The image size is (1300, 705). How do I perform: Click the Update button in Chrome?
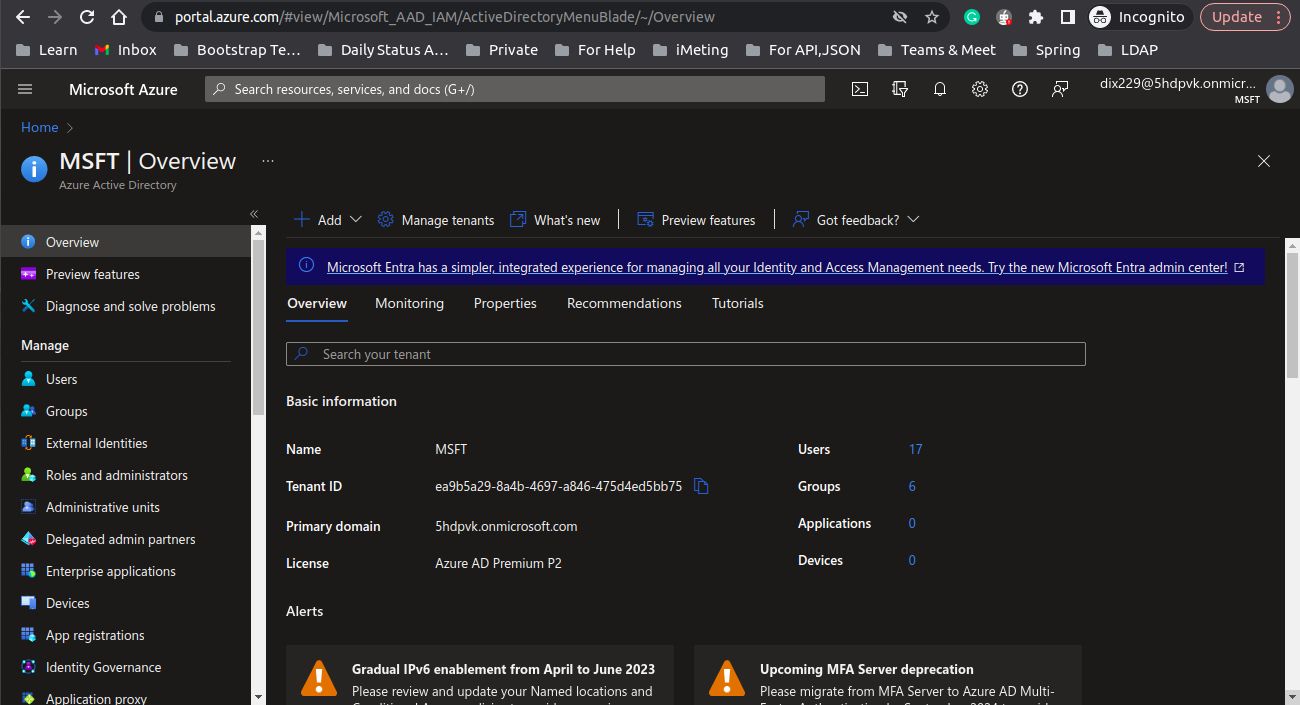point(1245,17)
